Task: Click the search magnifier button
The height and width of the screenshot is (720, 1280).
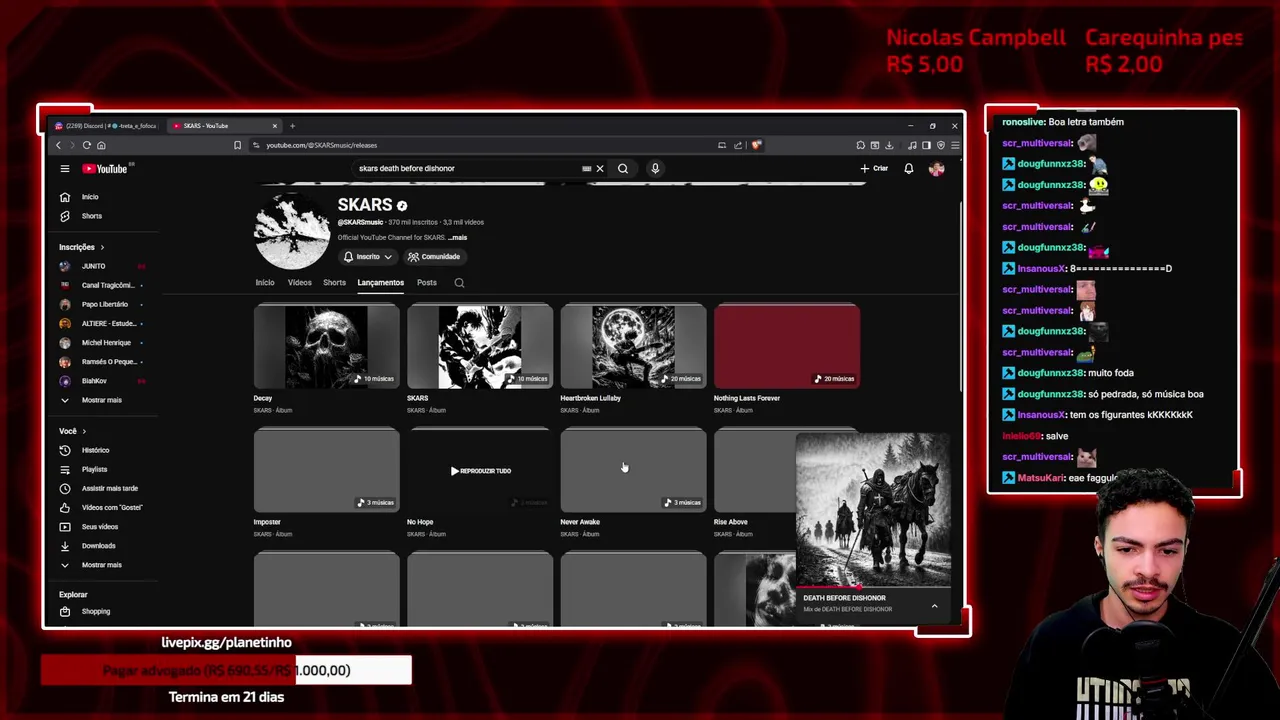Action: click(x=623, y=169)
